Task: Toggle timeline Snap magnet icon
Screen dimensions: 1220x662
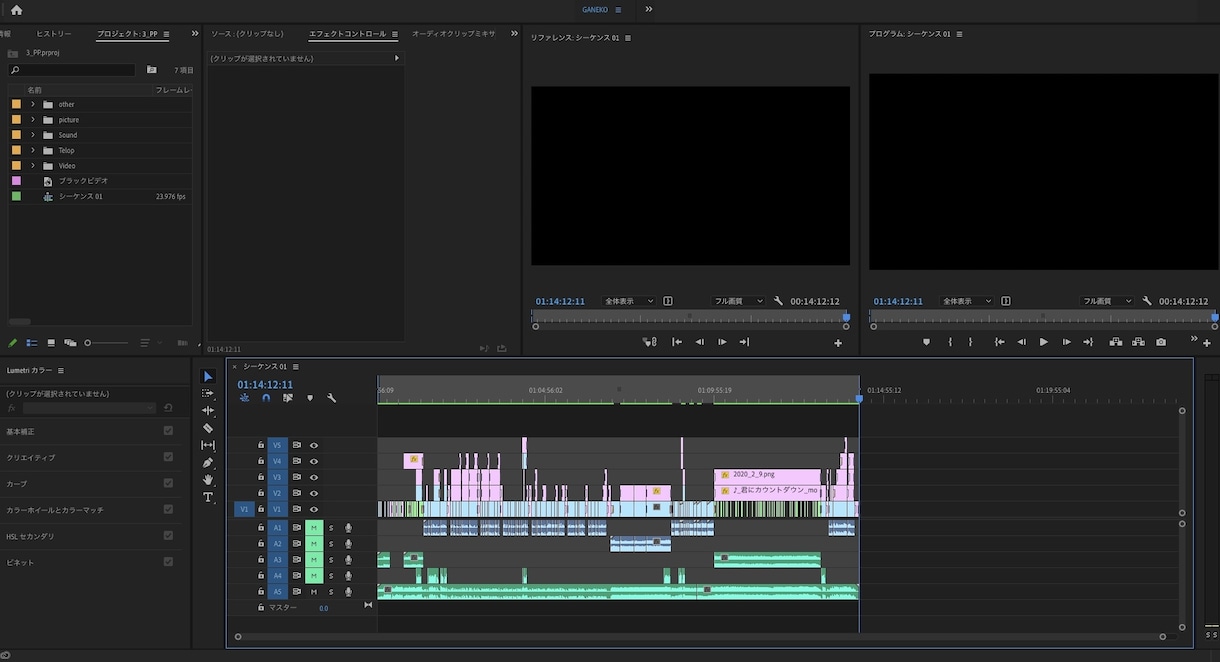Action: tap(266, 398)
